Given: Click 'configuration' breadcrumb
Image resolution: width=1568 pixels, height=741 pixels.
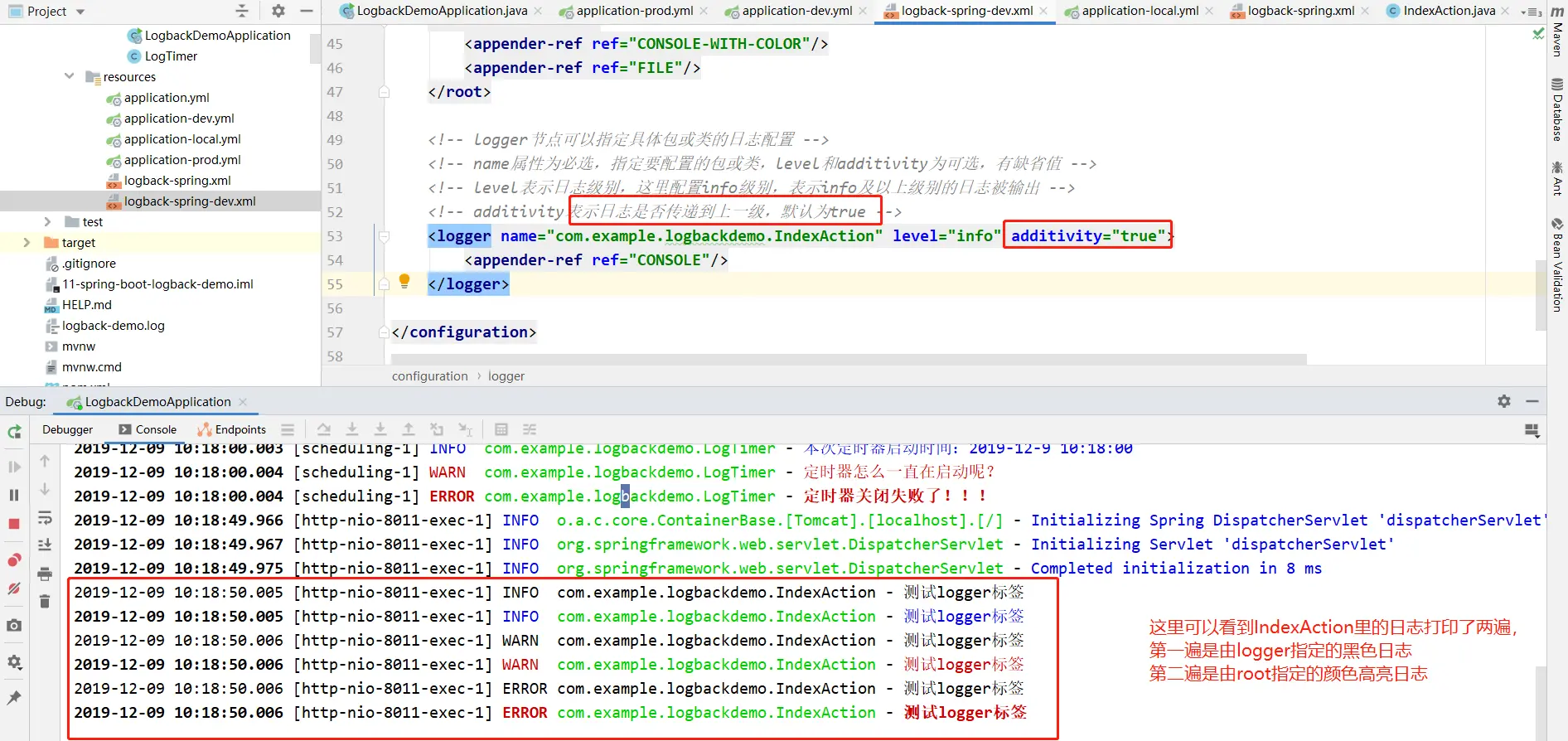Looking at the screenshot, I should [x=429, y=376].
